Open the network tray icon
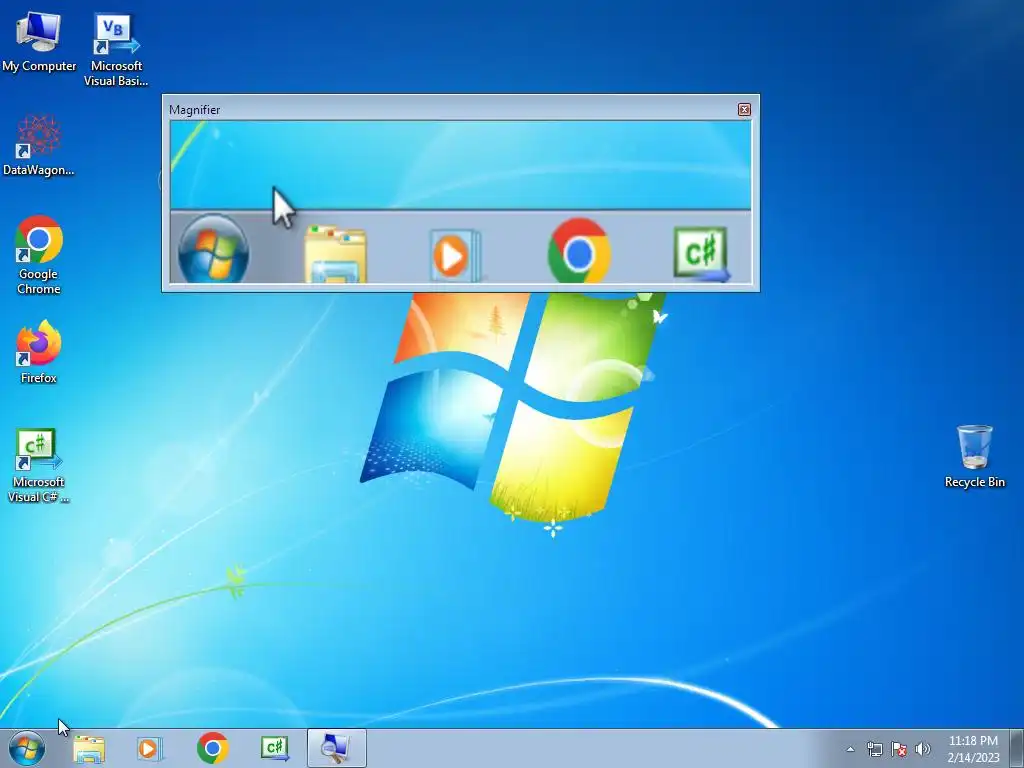This screenshot has height=768, width=1024. coord(874,749)
